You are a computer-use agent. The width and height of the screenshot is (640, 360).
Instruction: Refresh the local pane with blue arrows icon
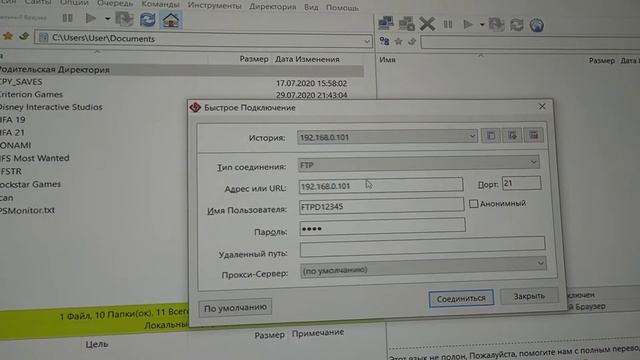point(147,20)
